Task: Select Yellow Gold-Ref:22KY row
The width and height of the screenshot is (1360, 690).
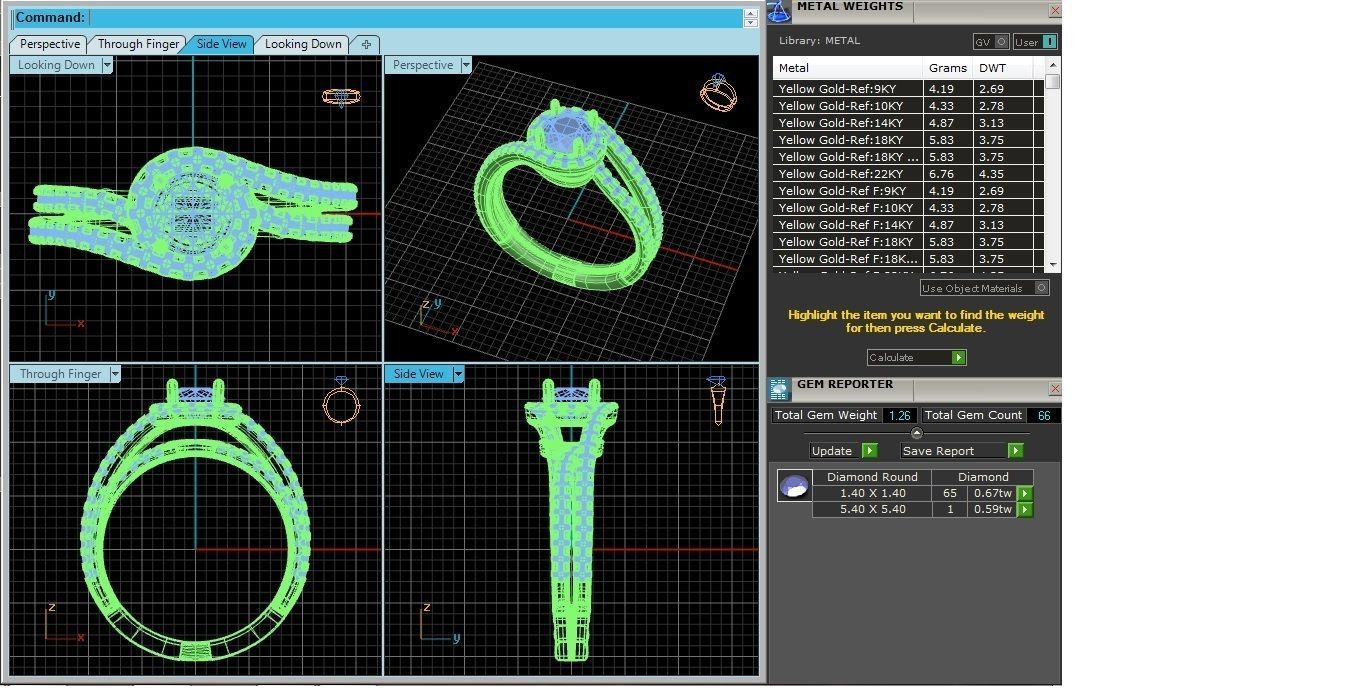Action: click(x=909, y=174)
